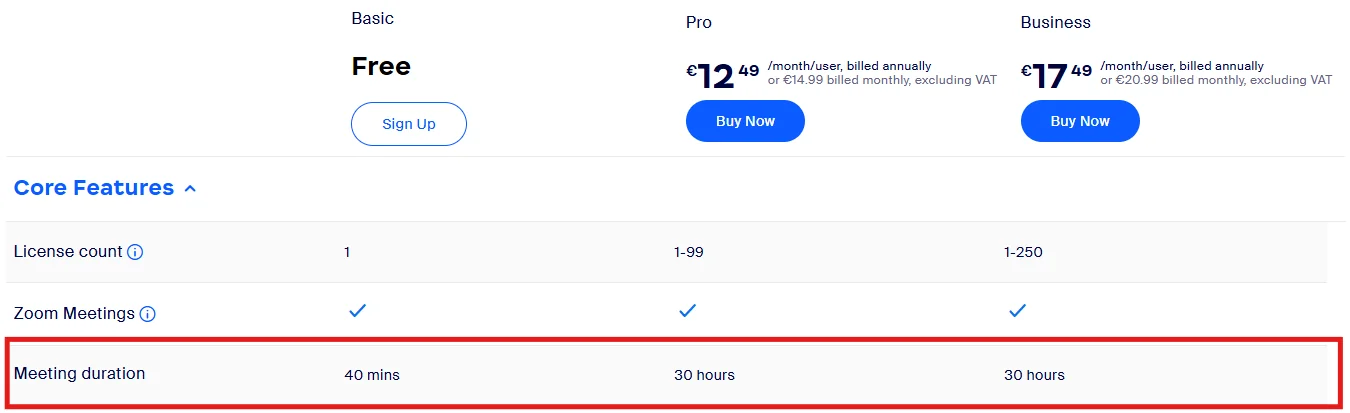Image resolution: width=1350 pixels, height=413 pixels.
Task: Click Buy Now under the Business plan
Action: [x=1080, y=121]
